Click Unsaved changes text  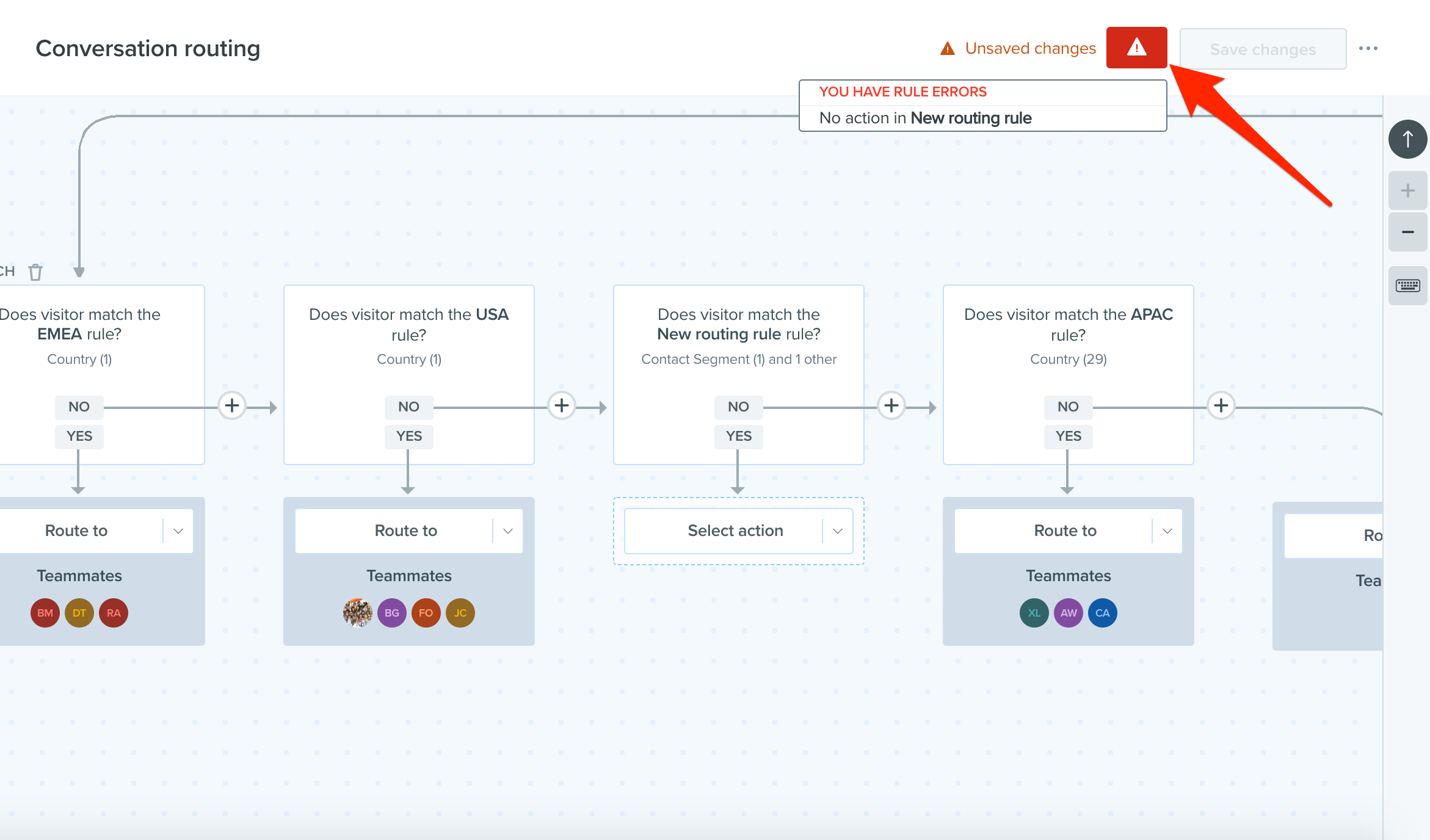[x=1031, y=48]
